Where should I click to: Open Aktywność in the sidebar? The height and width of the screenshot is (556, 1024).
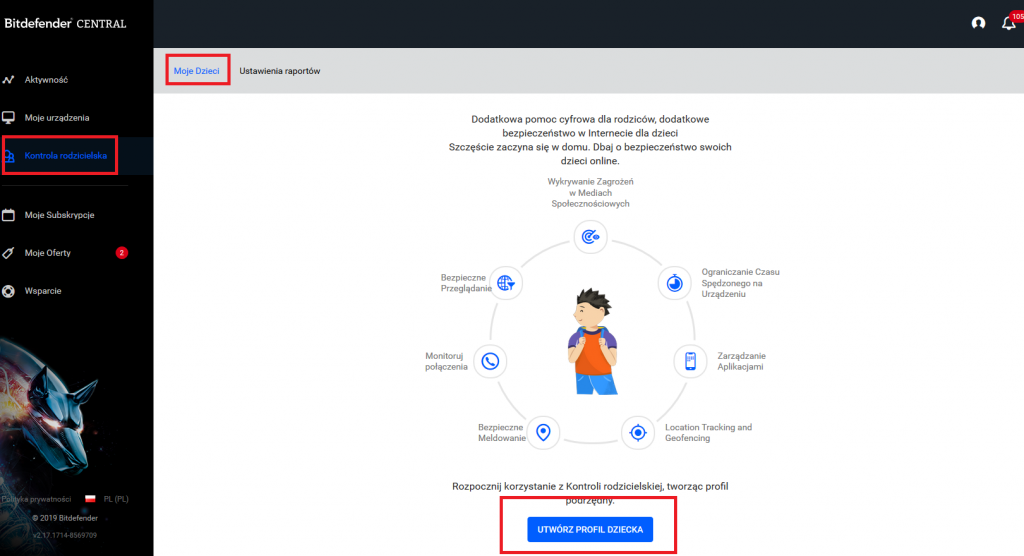pyautogui.click(x=46, y=79)
